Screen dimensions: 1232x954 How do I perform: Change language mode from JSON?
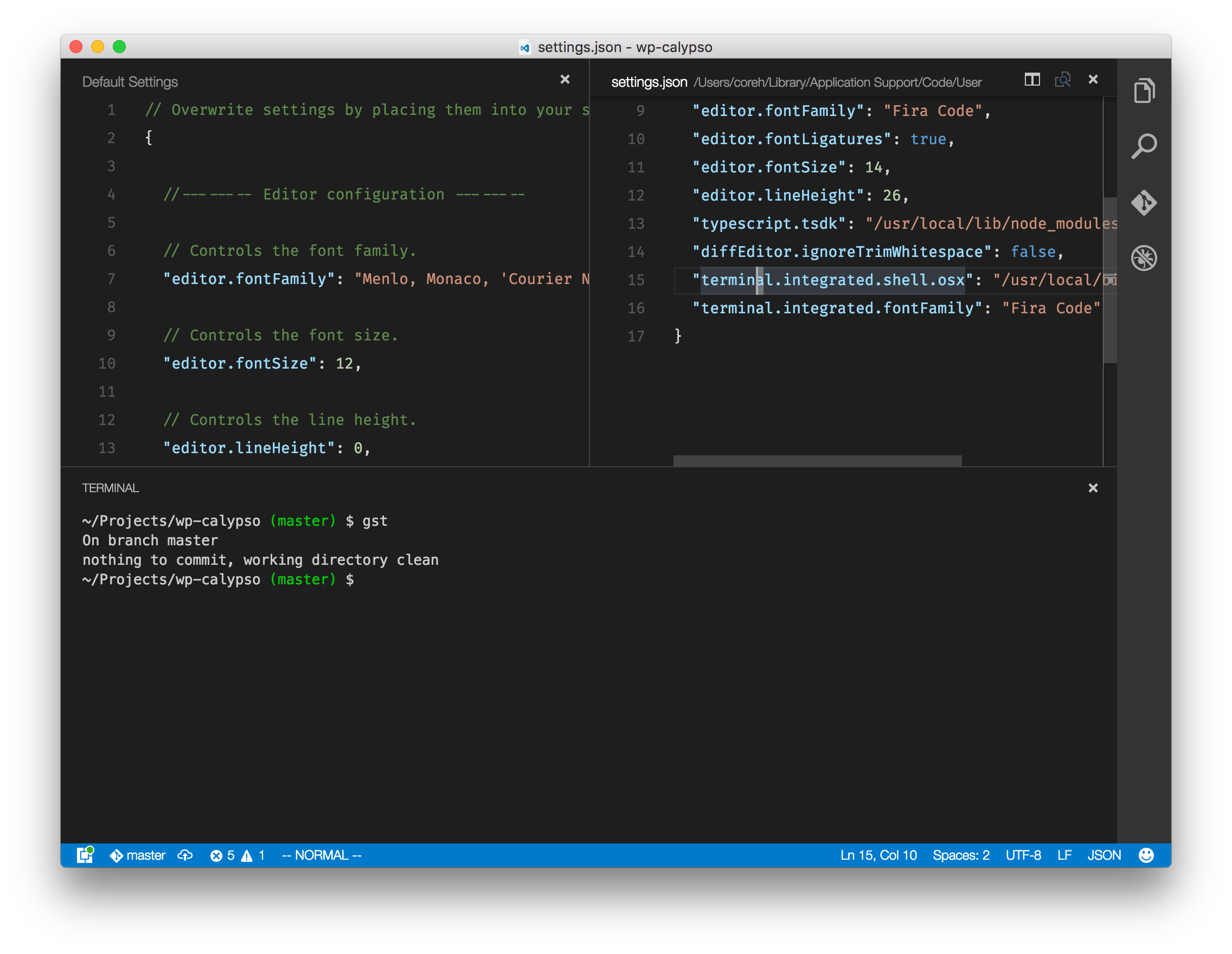tap(1104, 855)
